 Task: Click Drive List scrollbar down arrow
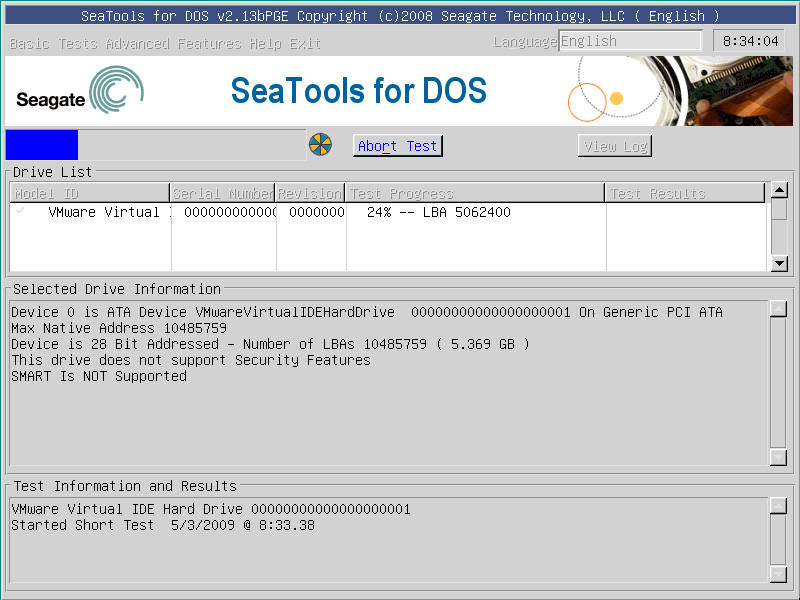[x=781, y=264]
